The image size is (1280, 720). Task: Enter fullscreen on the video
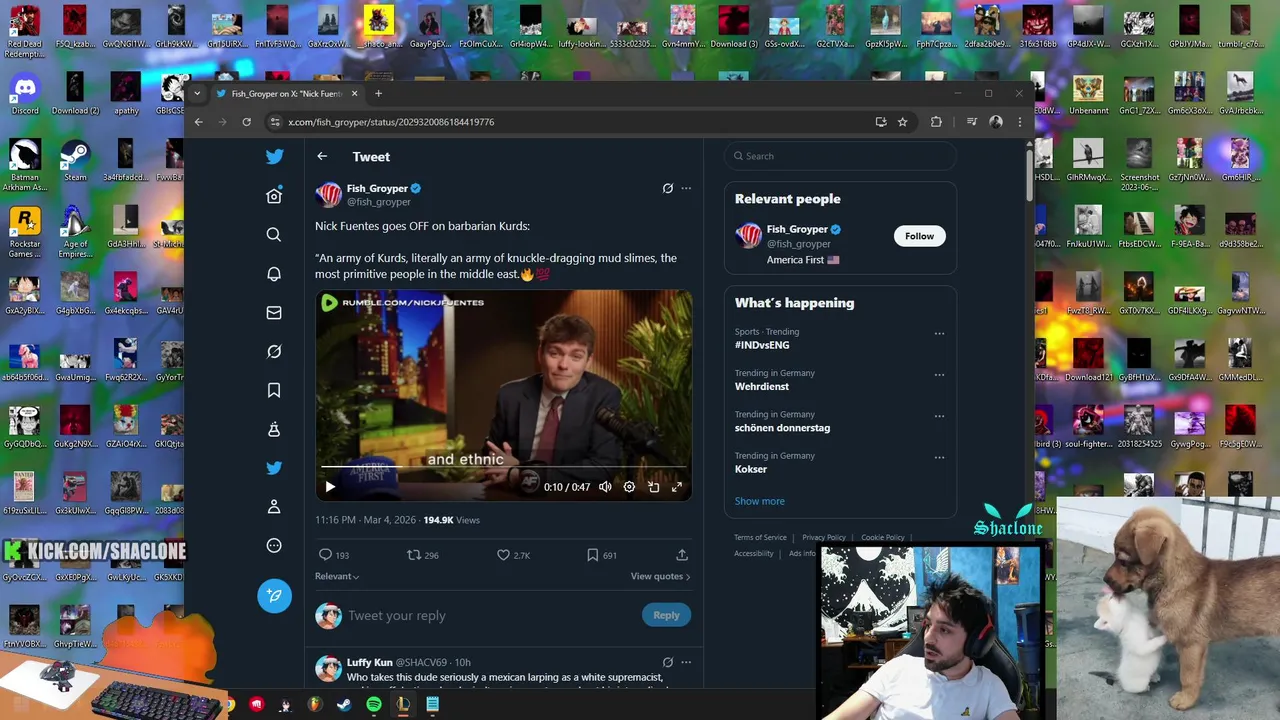click(x=677, y=487)
